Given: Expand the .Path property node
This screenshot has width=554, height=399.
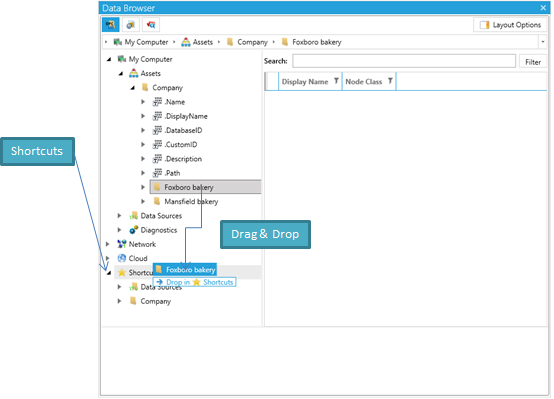Looking at the screenshot, I should (x=143, y=173).
